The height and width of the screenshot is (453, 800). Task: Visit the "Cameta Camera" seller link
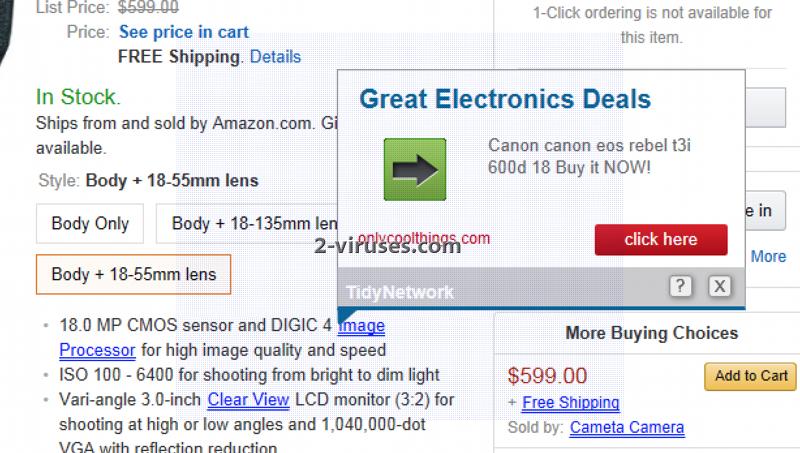click(627, 427)
